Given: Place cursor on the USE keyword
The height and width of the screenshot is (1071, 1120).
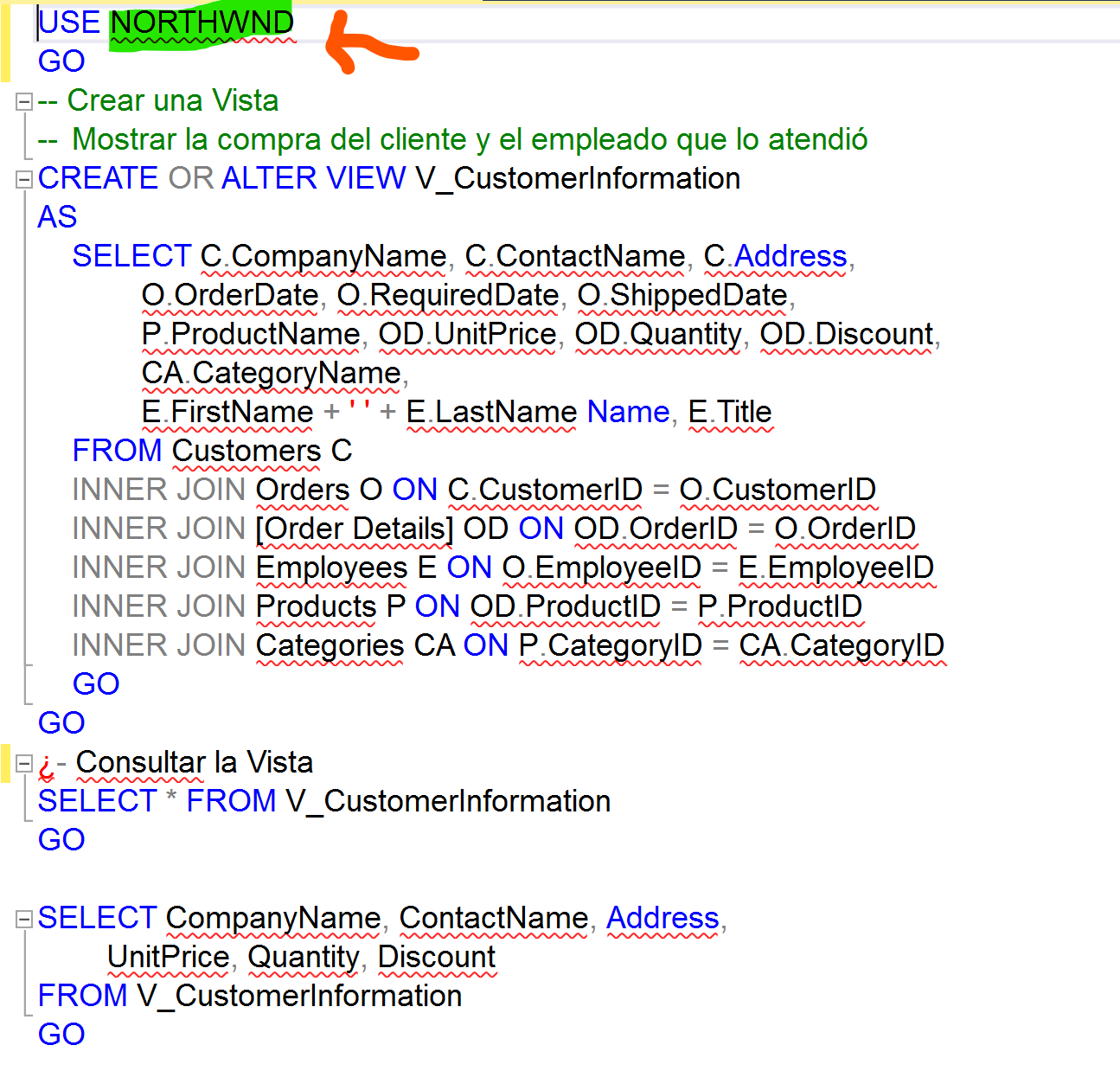Looking at the screenshot, I should tap(69, 23).
